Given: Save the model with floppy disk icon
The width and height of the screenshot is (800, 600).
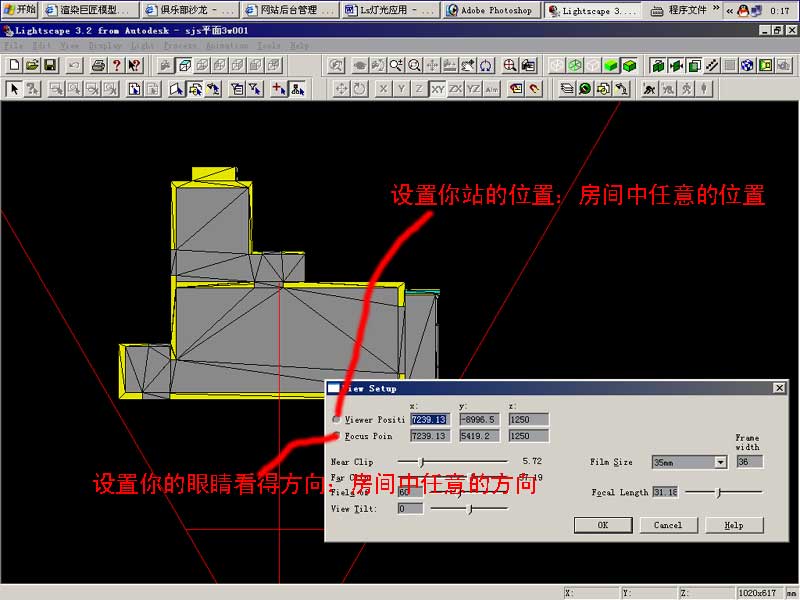Looking at the screenshot, I should 50,65.
